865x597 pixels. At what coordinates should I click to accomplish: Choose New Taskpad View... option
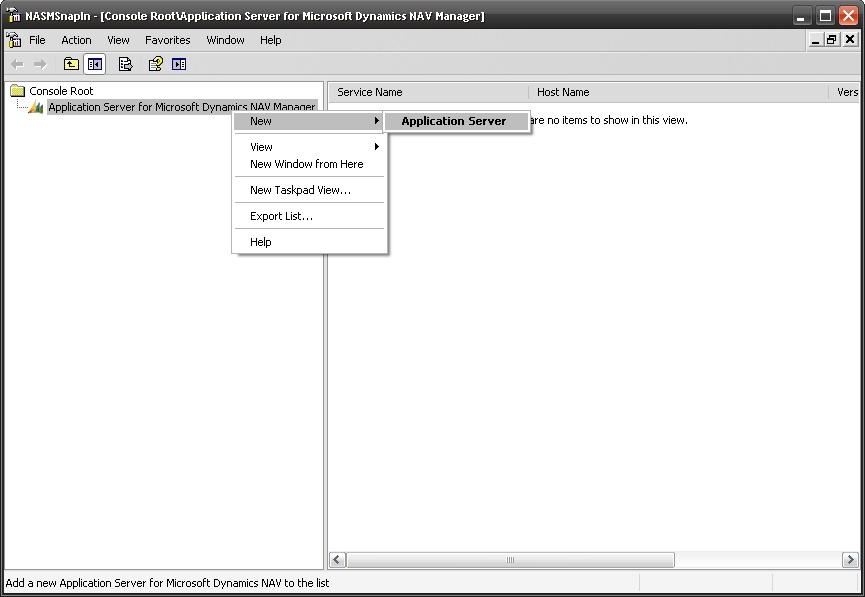pos(309,190)
